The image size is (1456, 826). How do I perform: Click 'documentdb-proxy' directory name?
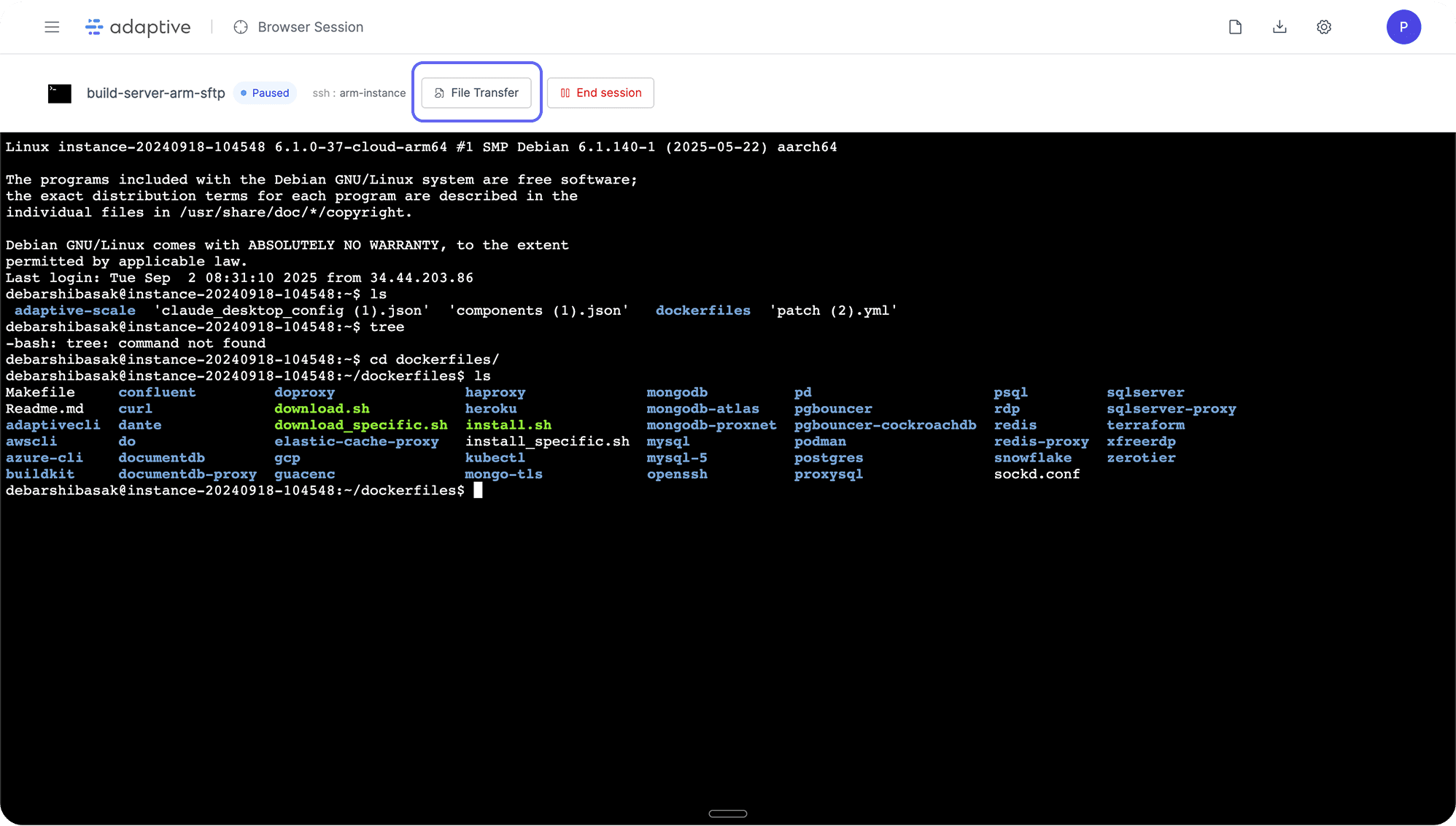pyautogui.click(x=187, y=475)
